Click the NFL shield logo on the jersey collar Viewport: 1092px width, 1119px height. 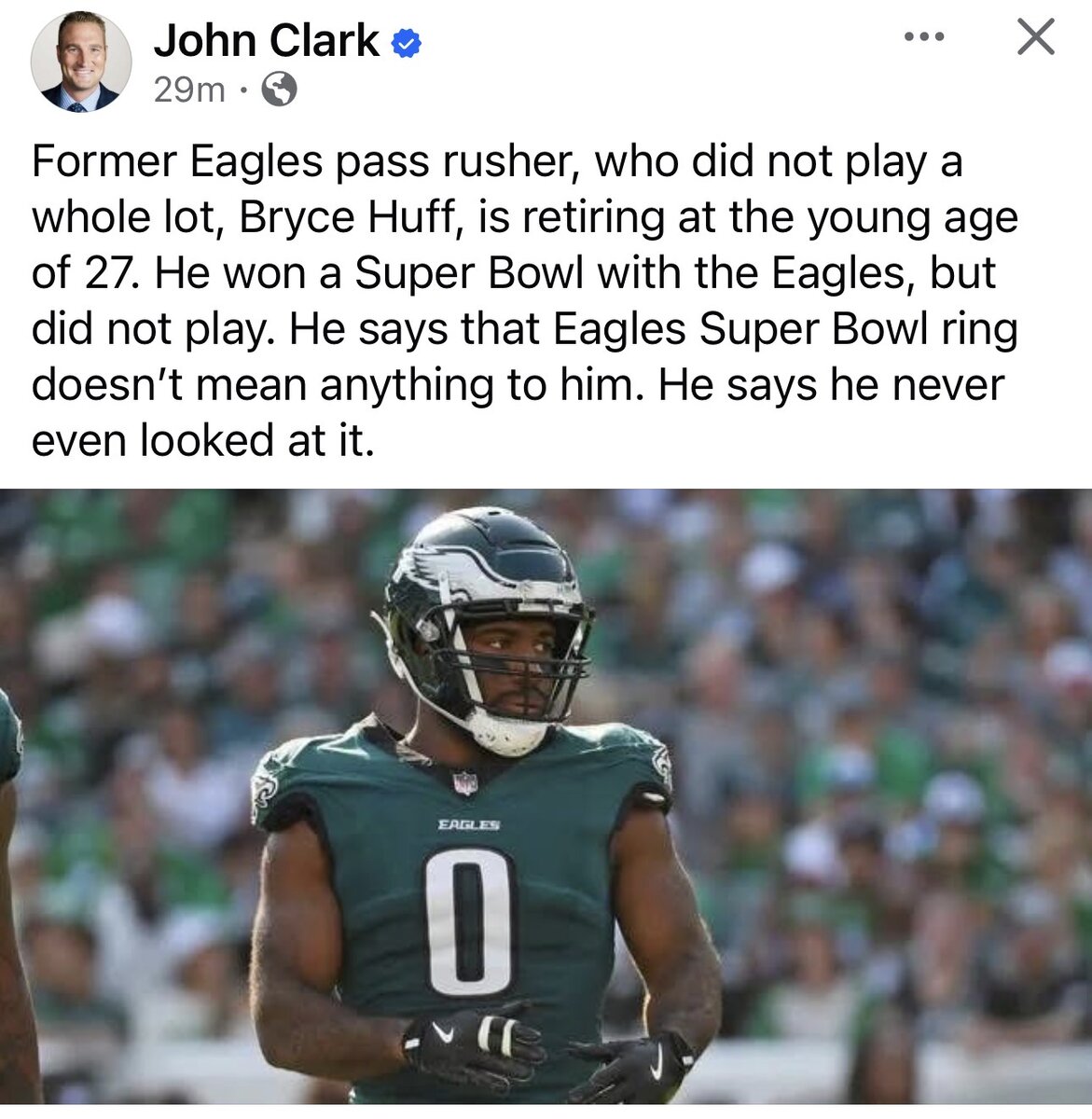pos(465,781)
